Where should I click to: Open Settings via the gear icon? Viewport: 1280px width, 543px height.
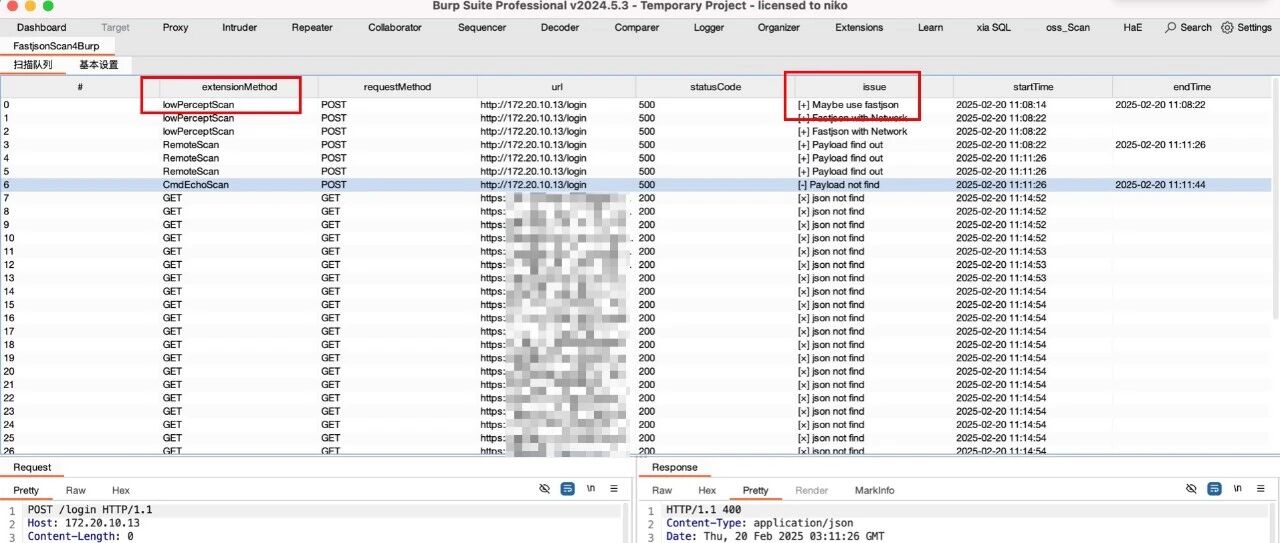(1246, 28)
